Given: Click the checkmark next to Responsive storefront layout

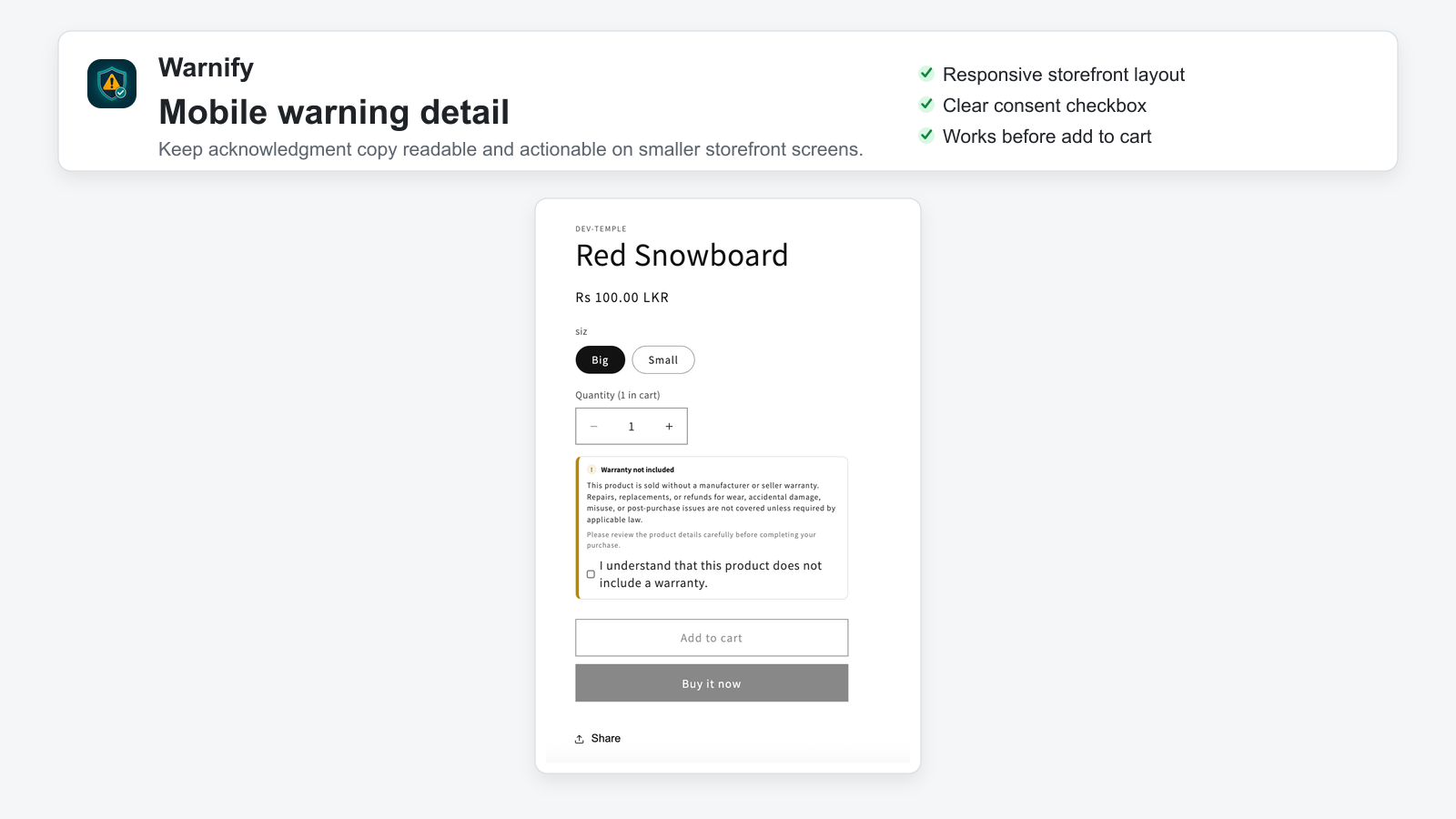Looking at the screenshot, I should [x=926, y=74].
